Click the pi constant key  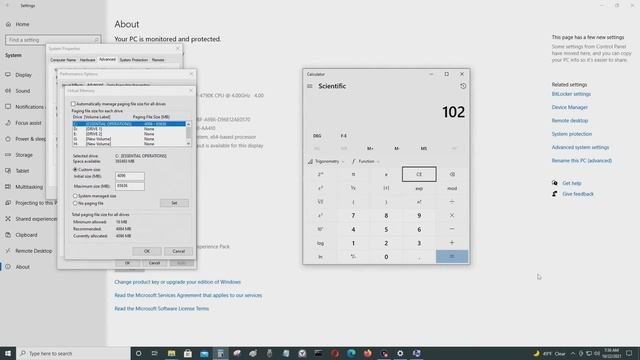click(353, 174)
